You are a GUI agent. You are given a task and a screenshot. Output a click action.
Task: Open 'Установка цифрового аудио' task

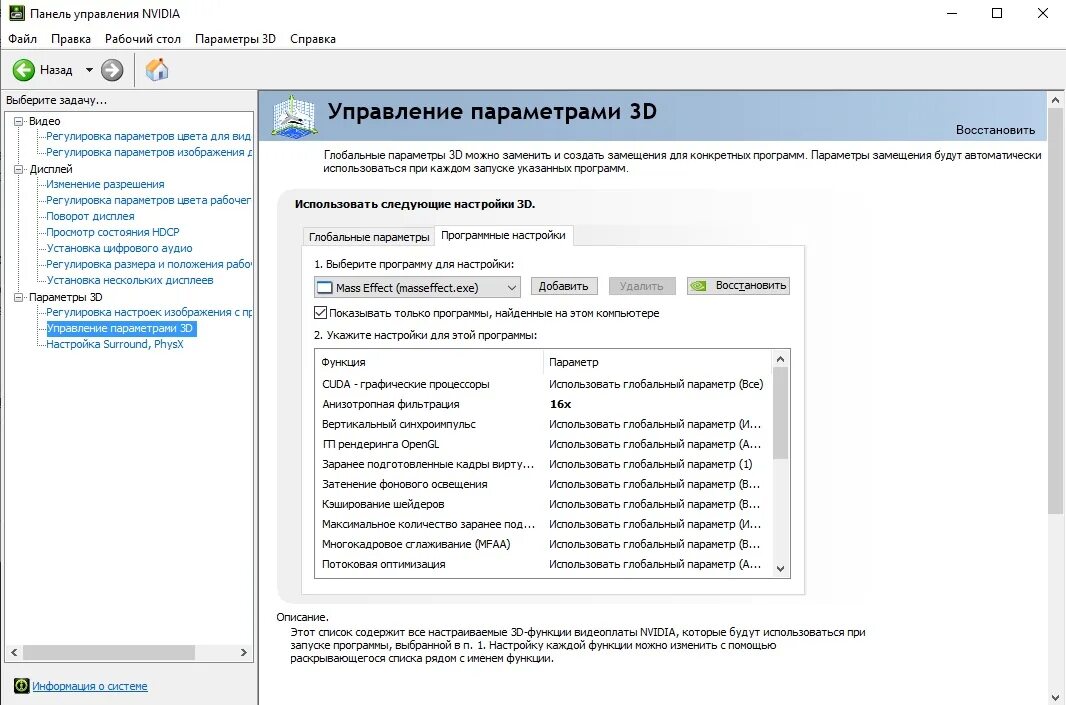point(120,248)
